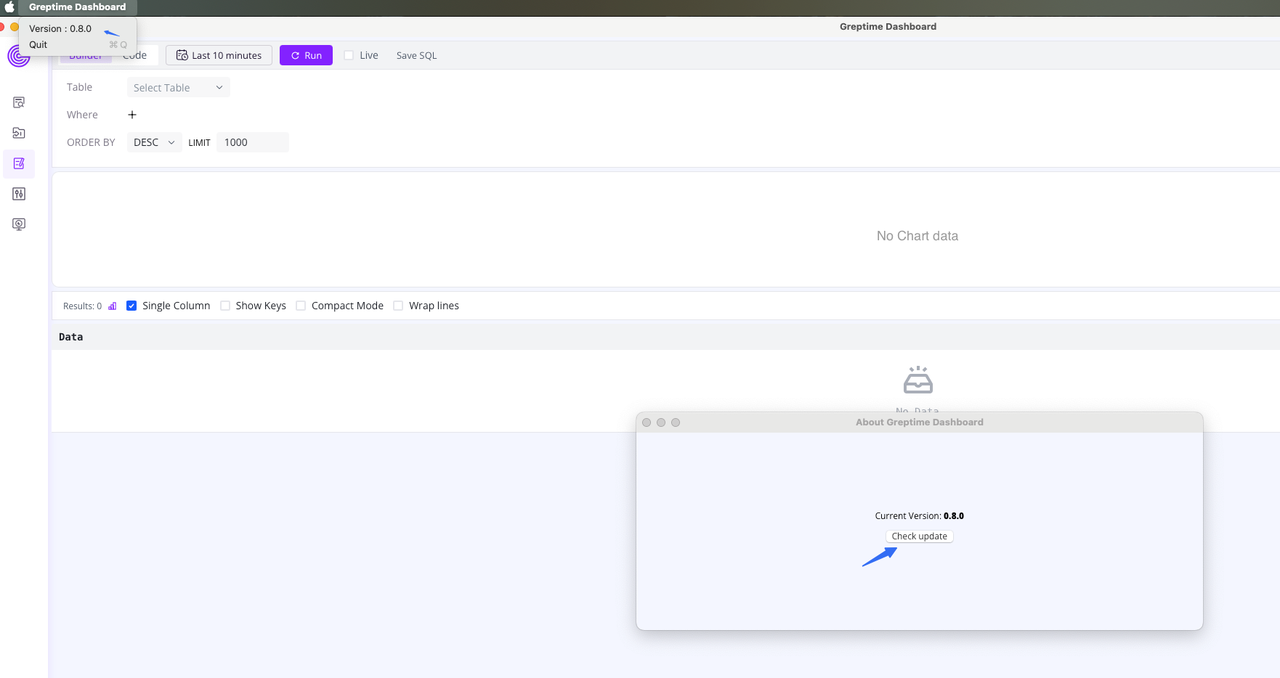Open the Greptime logo home icon
Image resolution: width=1280 pixels, height=678 pixels.
point(19,55)
